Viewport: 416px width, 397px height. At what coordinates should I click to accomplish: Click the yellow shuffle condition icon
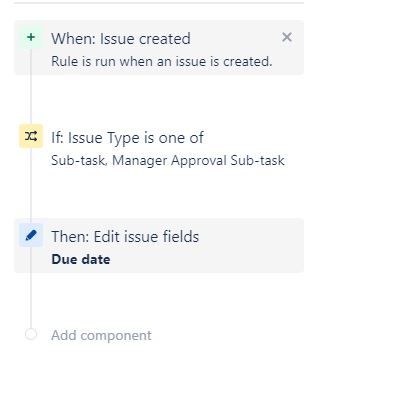(31, 136)
